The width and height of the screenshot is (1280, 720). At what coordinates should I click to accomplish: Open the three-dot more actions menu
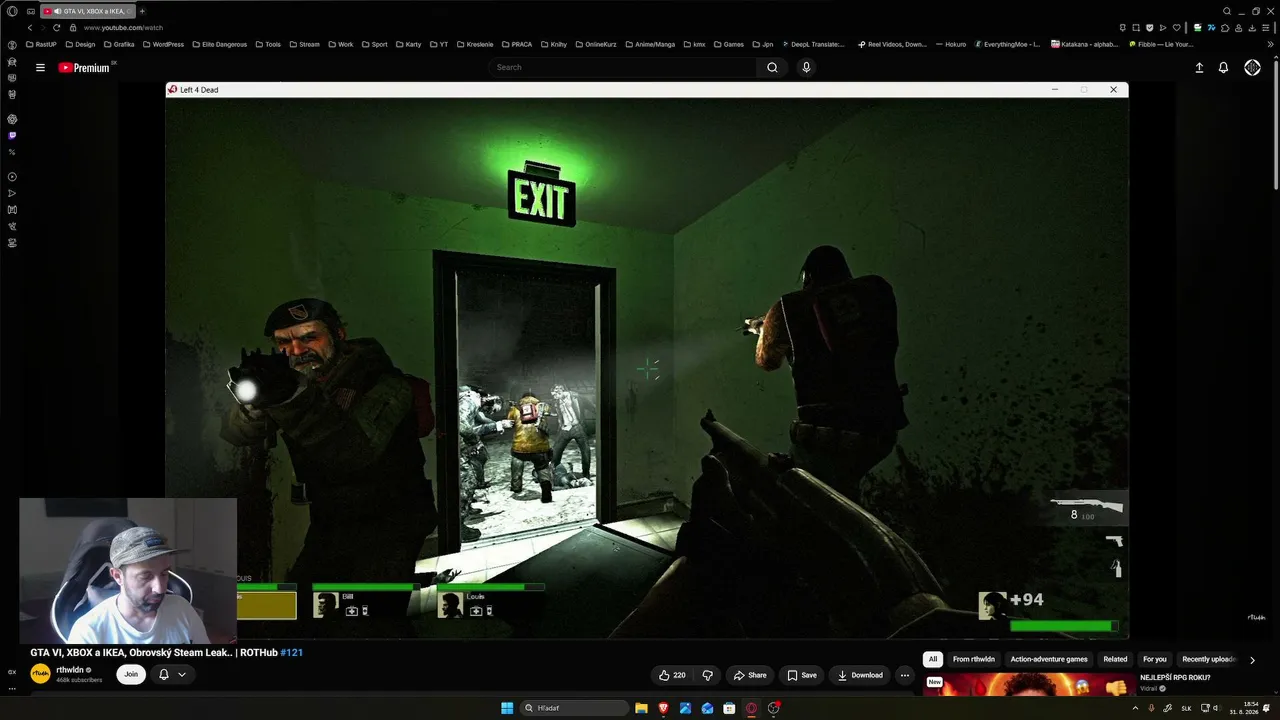coord(905,675)
